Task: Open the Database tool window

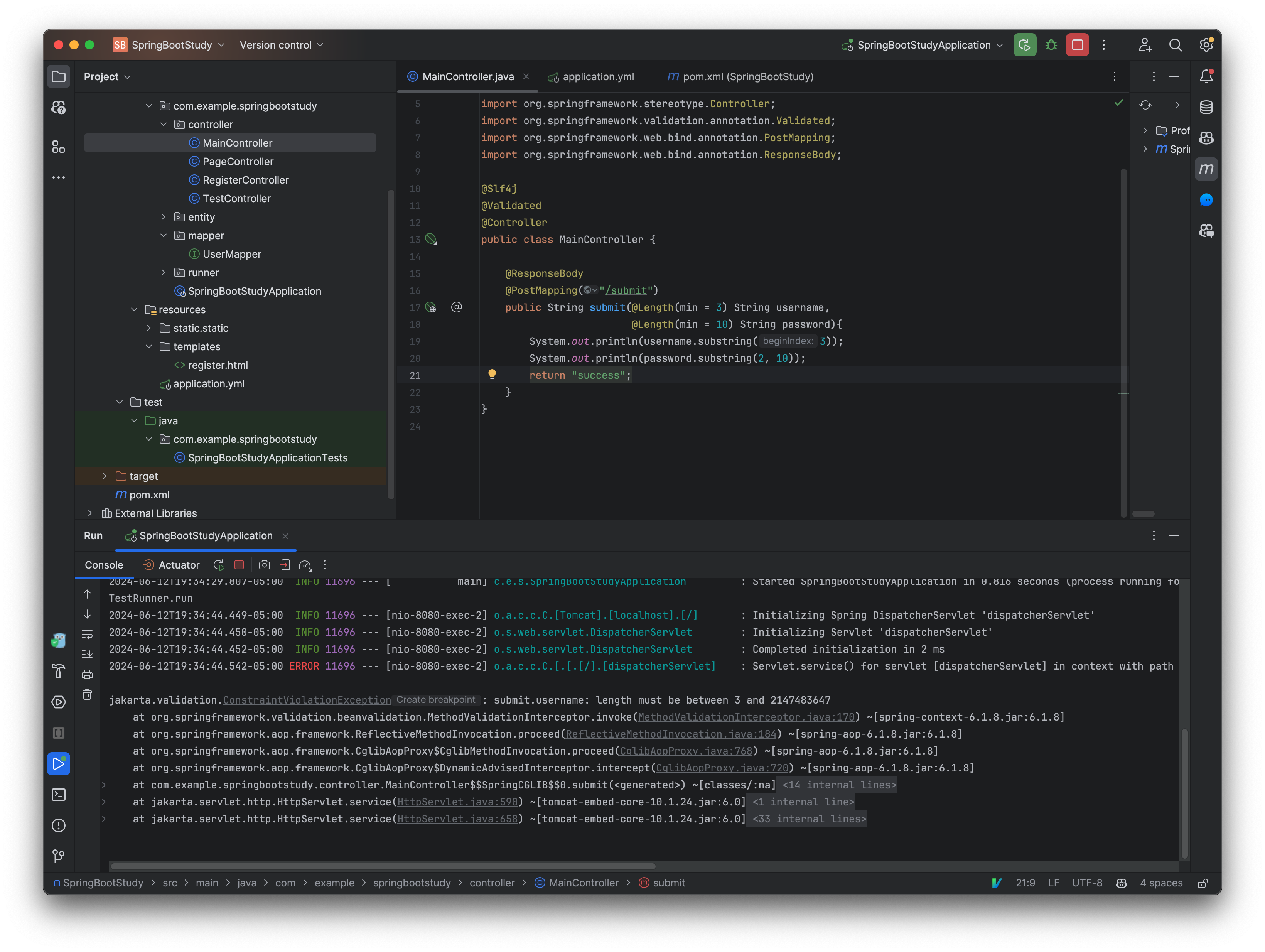Action: pyautogui.click(x=1207, y=106)
